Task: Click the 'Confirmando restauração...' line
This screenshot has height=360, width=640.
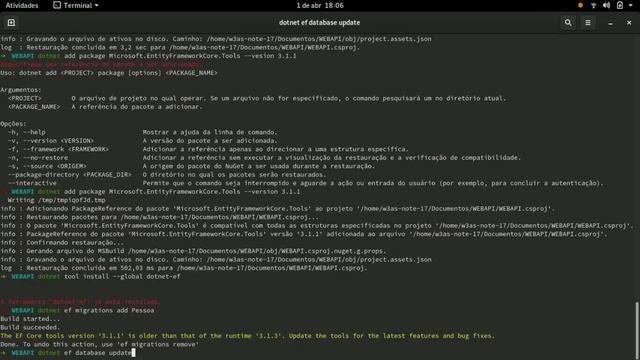Action: (62, 242)
